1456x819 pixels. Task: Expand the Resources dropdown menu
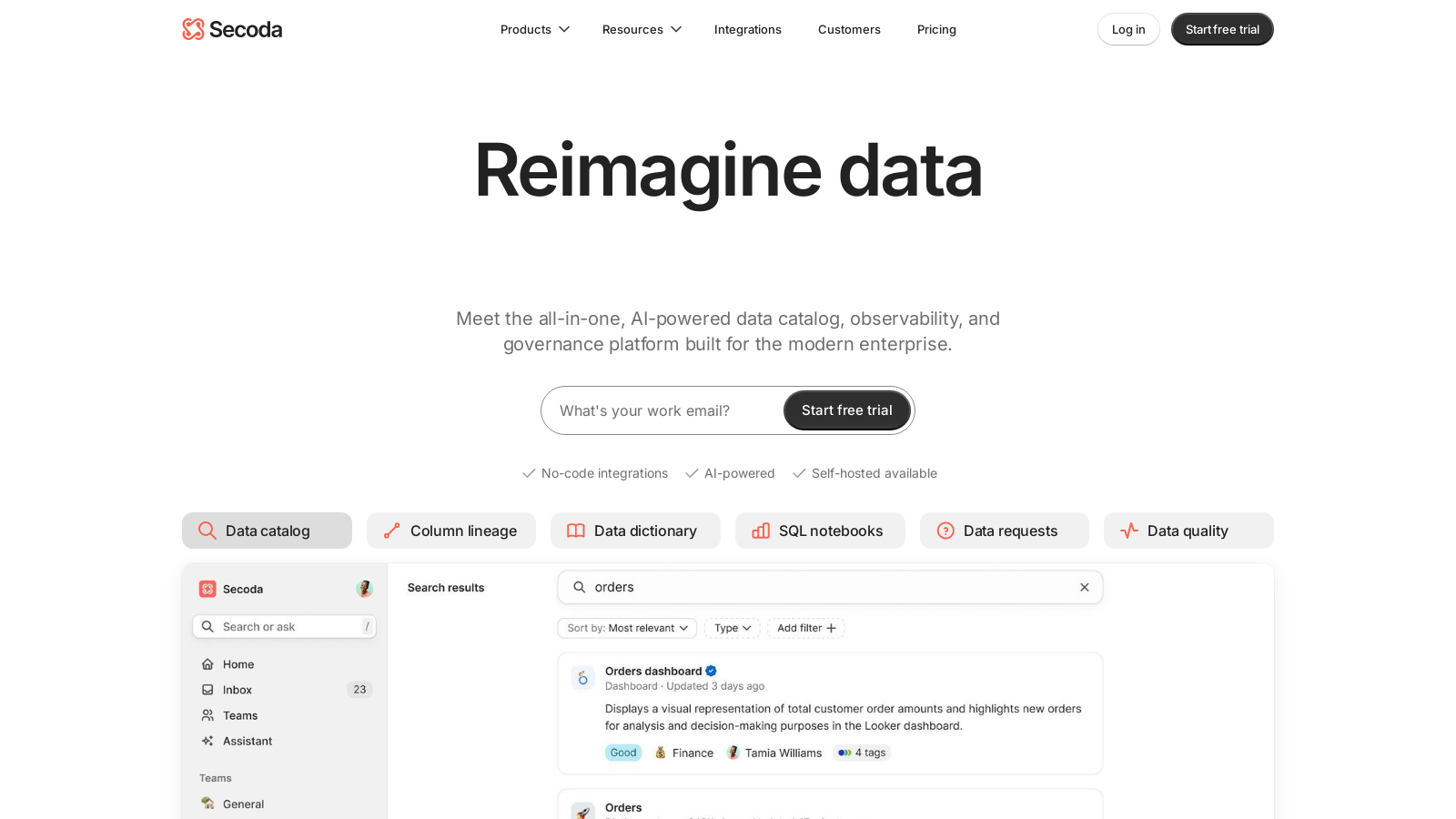[642, 29]
